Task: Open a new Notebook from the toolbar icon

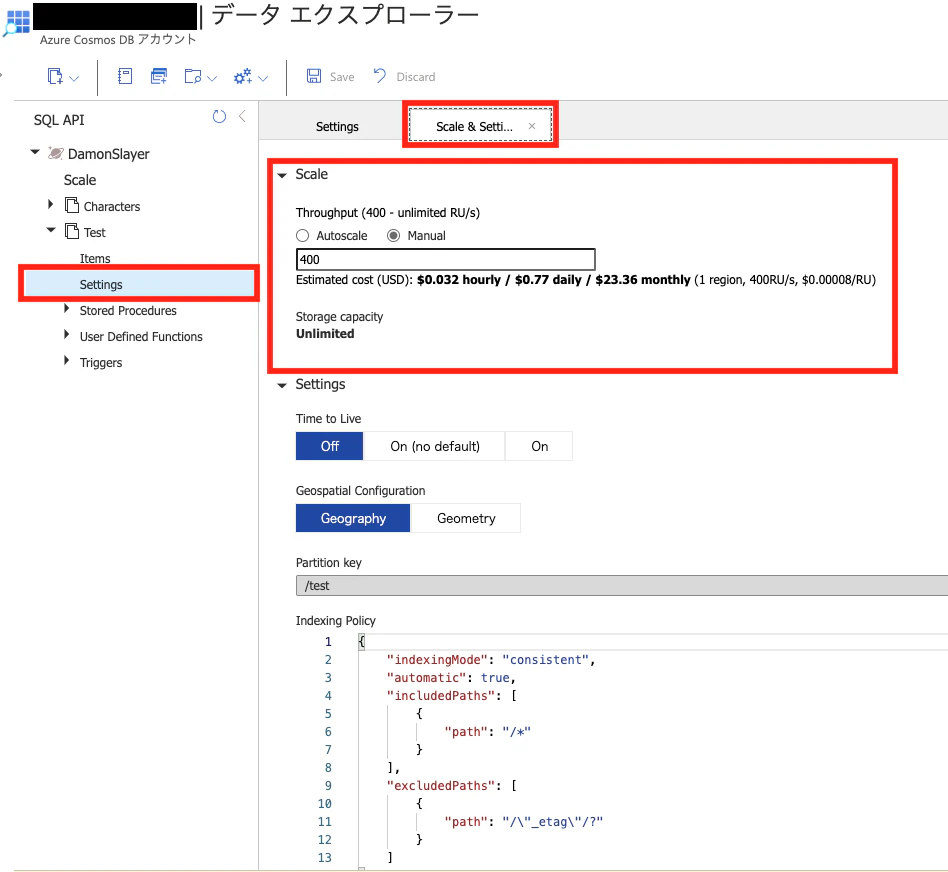Action: (125, 76)
